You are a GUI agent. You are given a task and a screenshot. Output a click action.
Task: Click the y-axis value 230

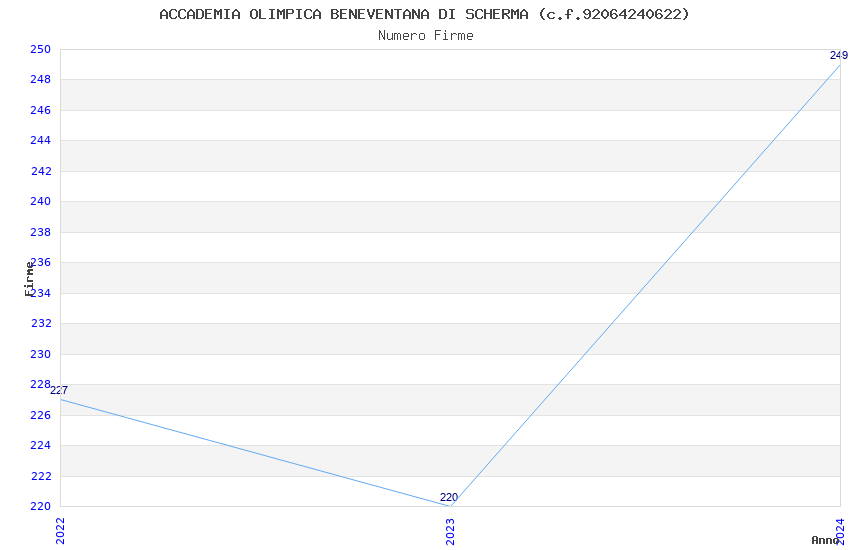tap(41, 354)
